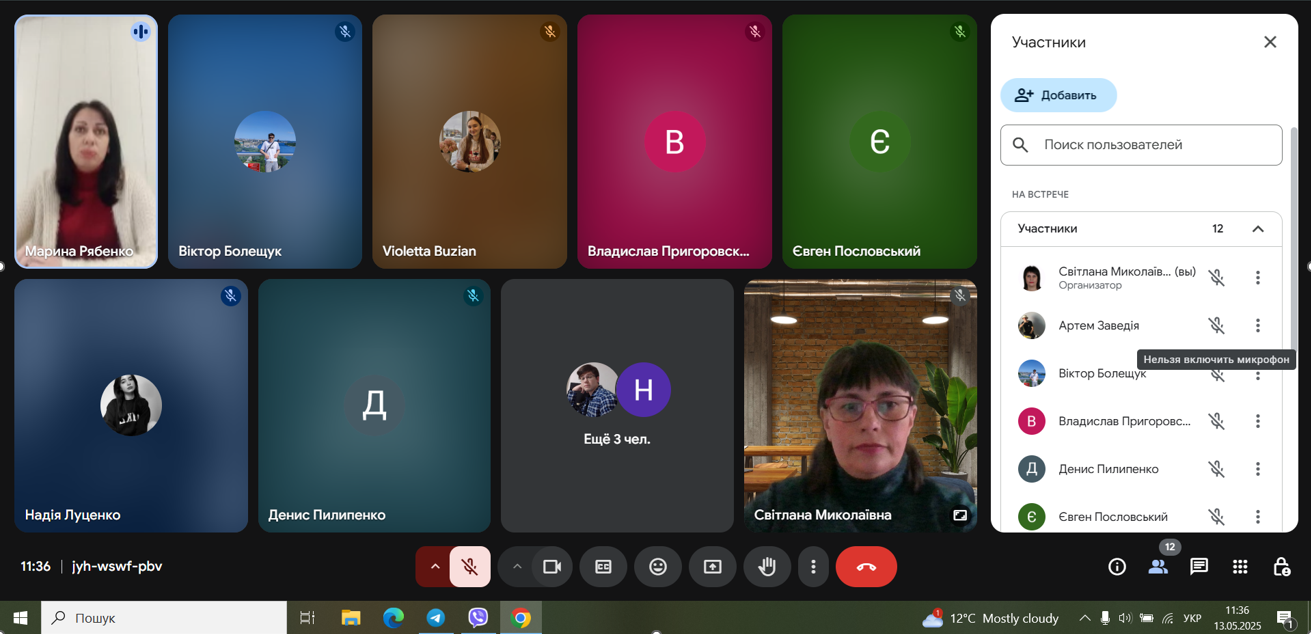Open Task View on the taskbar
Image resolution: width=1311 pixels, height=634 pixels.
point(308,618)
